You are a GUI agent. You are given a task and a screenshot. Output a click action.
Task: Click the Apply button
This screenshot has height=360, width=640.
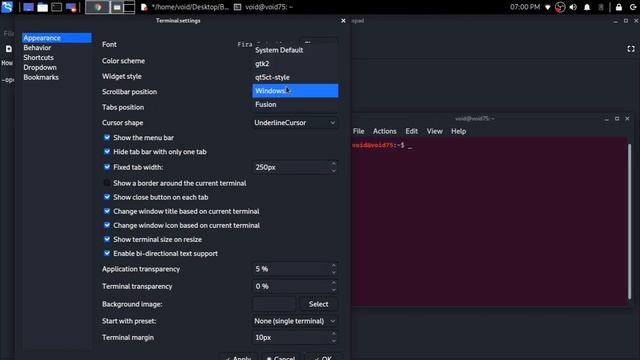[x=238, y=357]
